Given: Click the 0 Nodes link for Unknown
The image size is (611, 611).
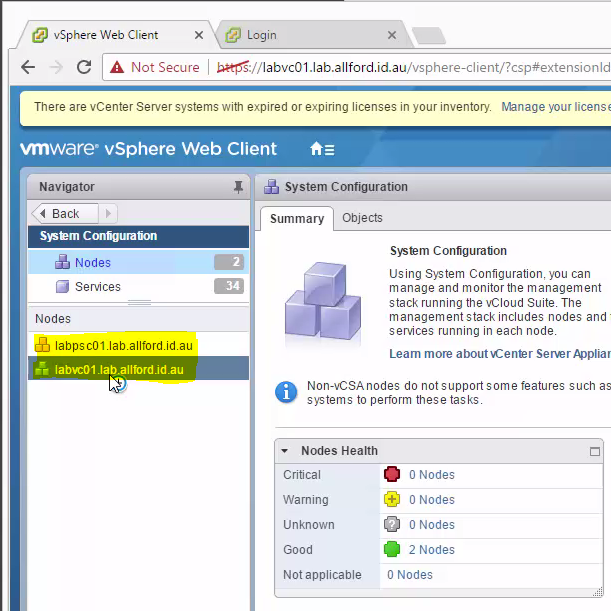Looking at the screenshot, I should pos(432,524).
